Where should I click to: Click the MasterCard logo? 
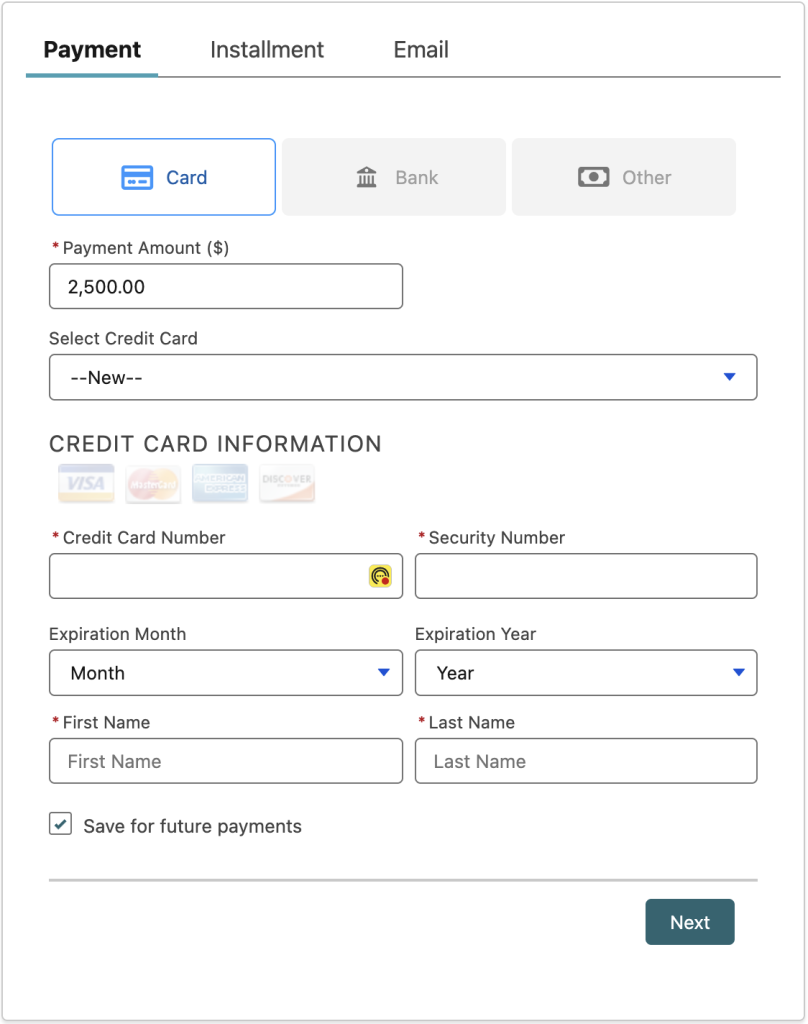153,483
